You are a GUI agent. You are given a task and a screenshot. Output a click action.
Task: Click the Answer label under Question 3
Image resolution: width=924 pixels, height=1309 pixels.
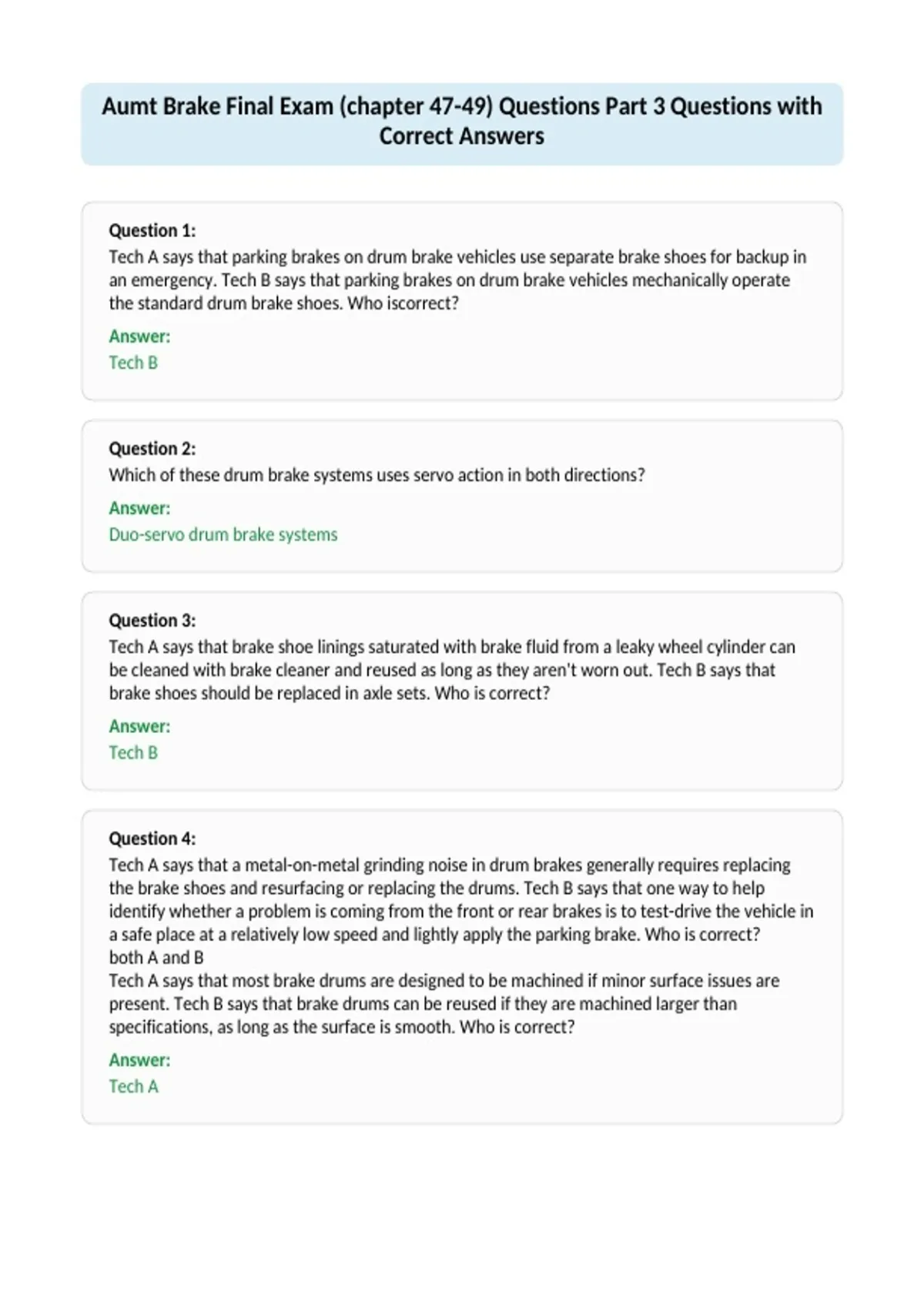pos(139,726)
